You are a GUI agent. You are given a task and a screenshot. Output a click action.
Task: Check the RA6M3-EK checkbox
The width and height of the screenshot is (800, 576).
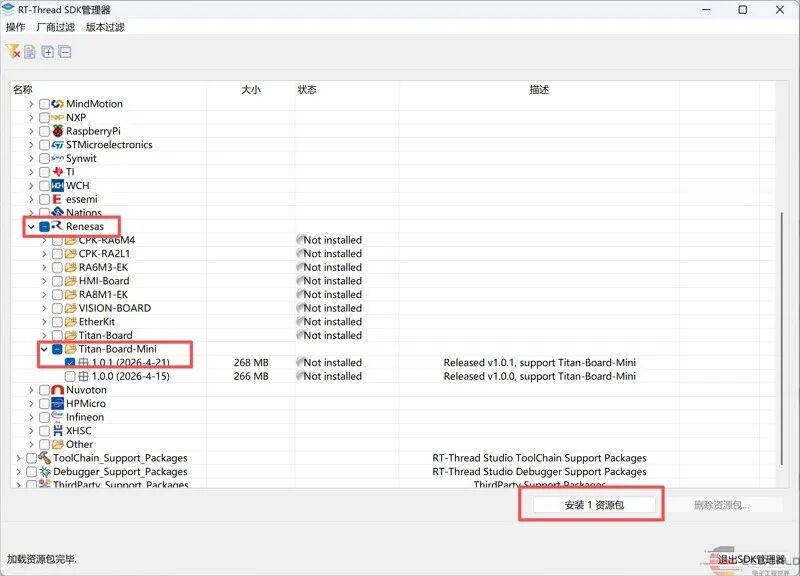click(57, 267)
